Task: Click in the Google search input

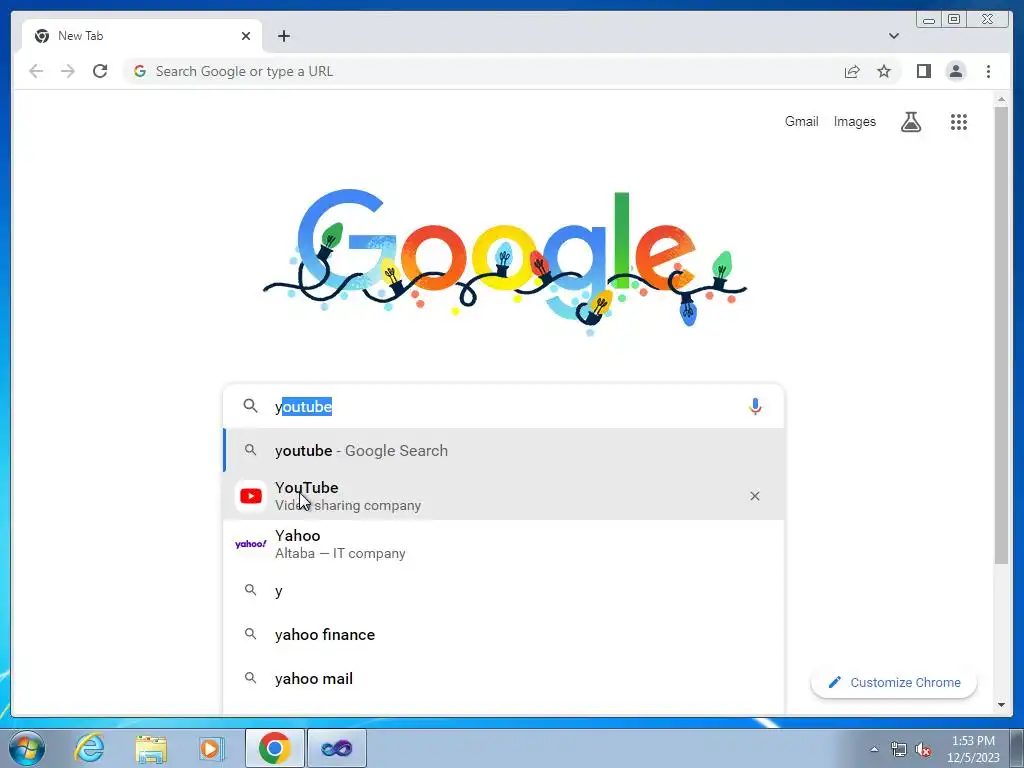Action: tap(503, 406)
